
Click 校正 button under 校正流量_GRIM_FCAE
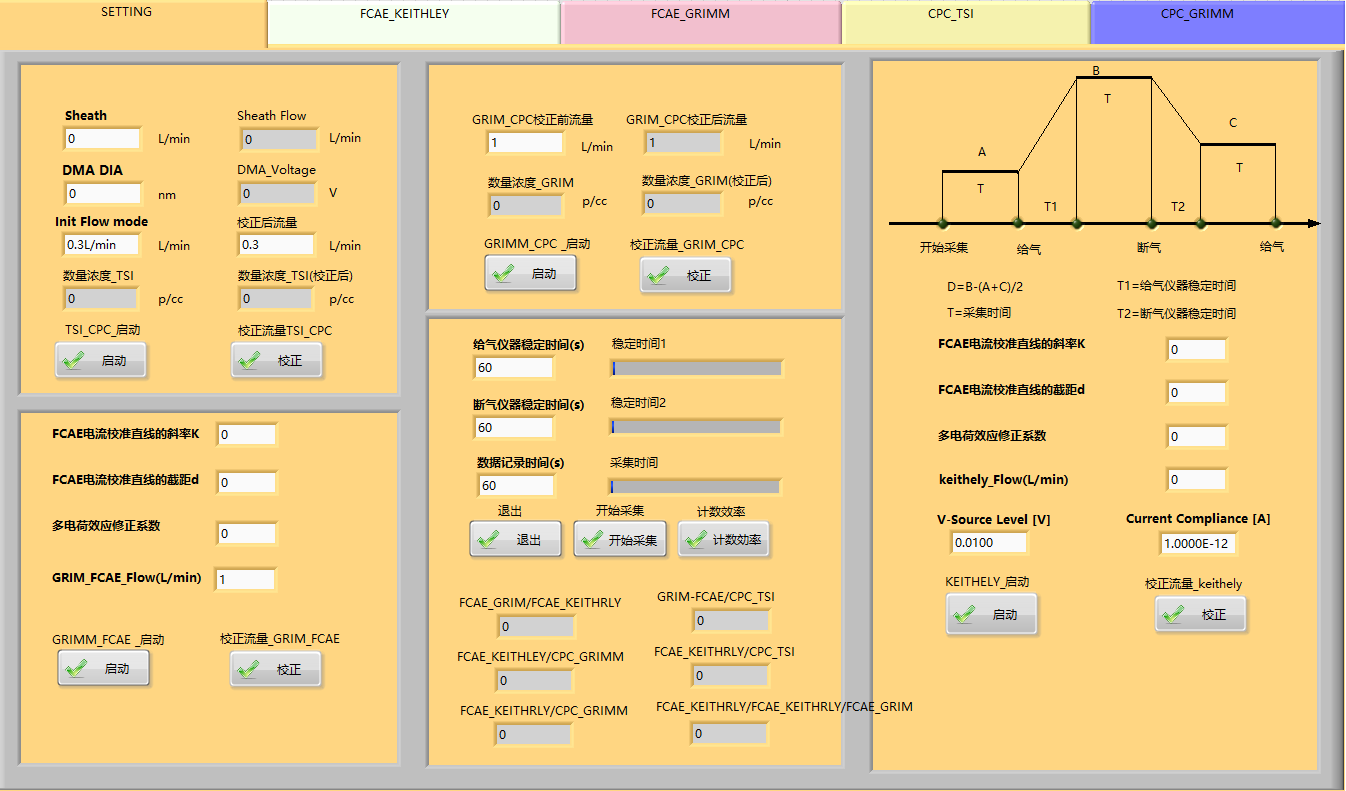tap(276, 669)
